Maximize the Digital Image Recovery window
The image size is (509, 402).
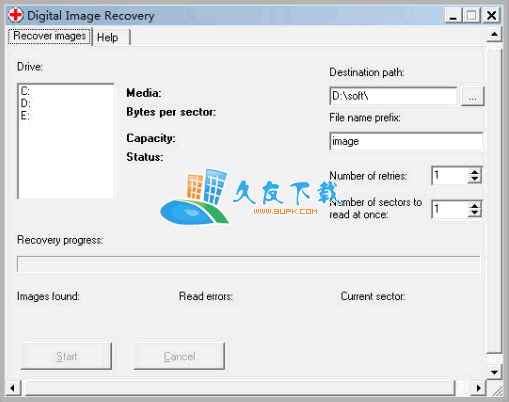coord(471,15)
